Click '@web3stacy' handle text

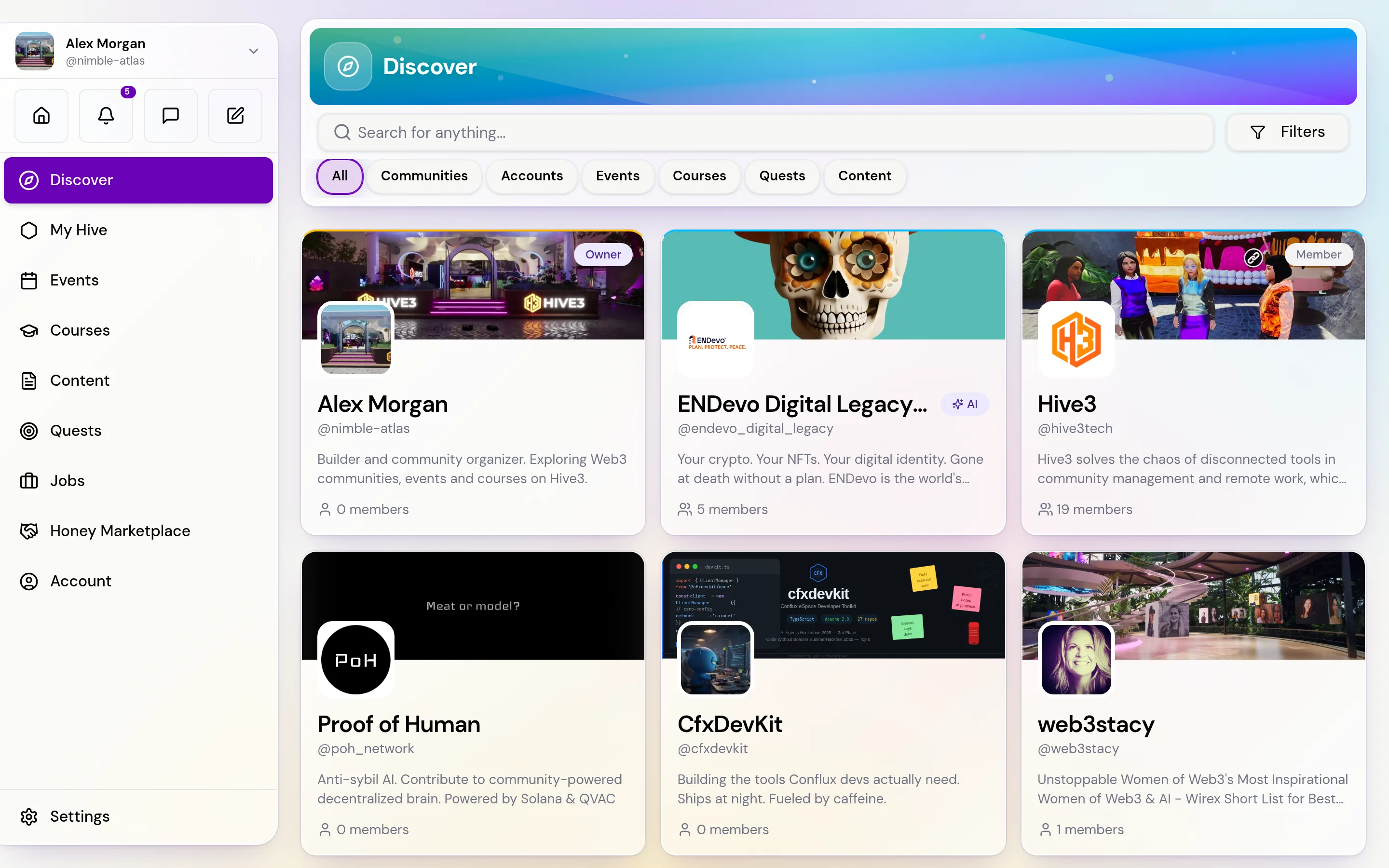pos(1078,748)
